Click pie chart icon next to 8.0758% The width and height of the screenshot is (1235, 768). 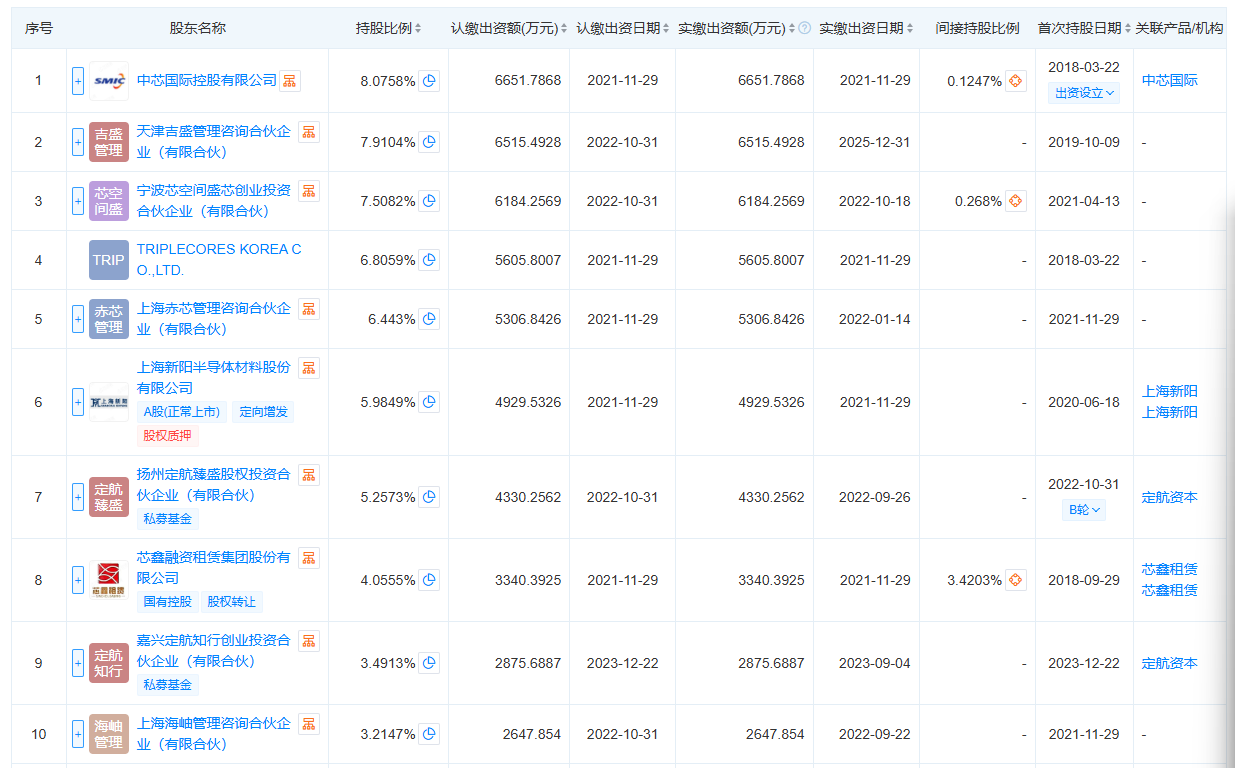429,81
